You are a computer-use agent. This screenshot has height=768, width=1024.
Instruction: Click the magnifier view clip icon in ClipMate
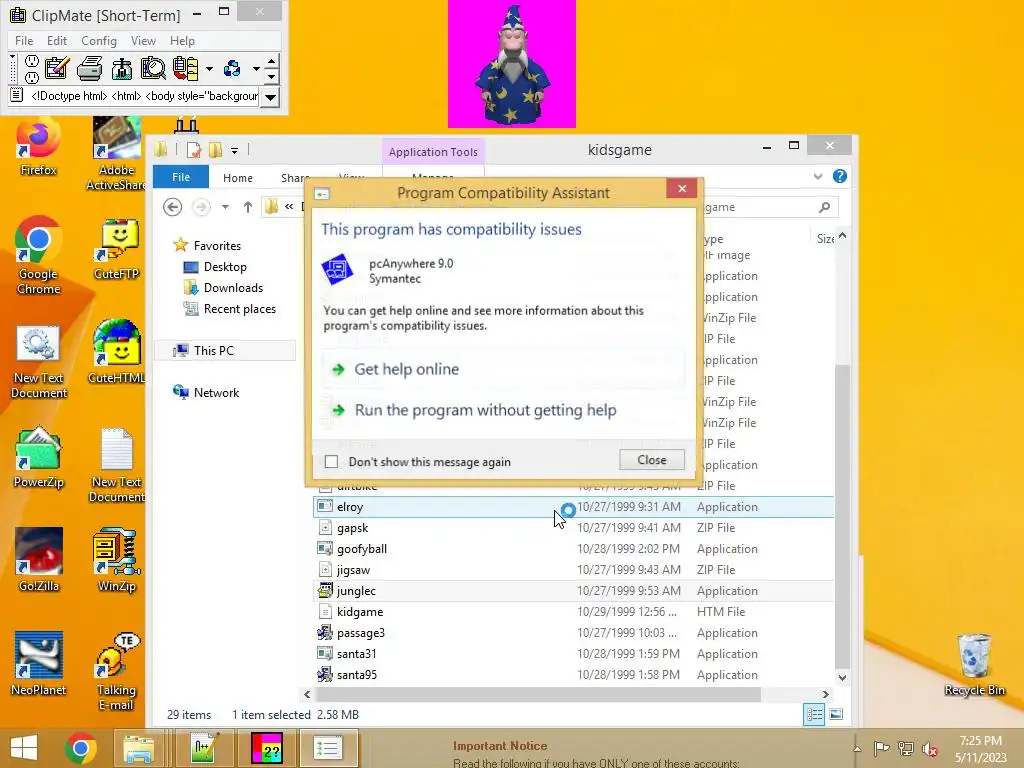[153, 68]
